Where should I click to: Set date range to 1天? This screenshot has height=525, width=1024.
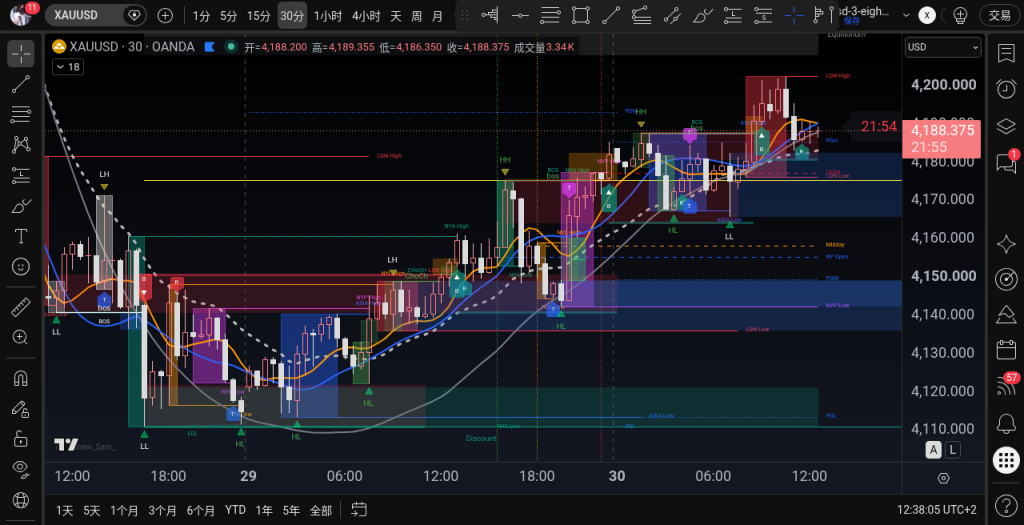coord(65,510)
